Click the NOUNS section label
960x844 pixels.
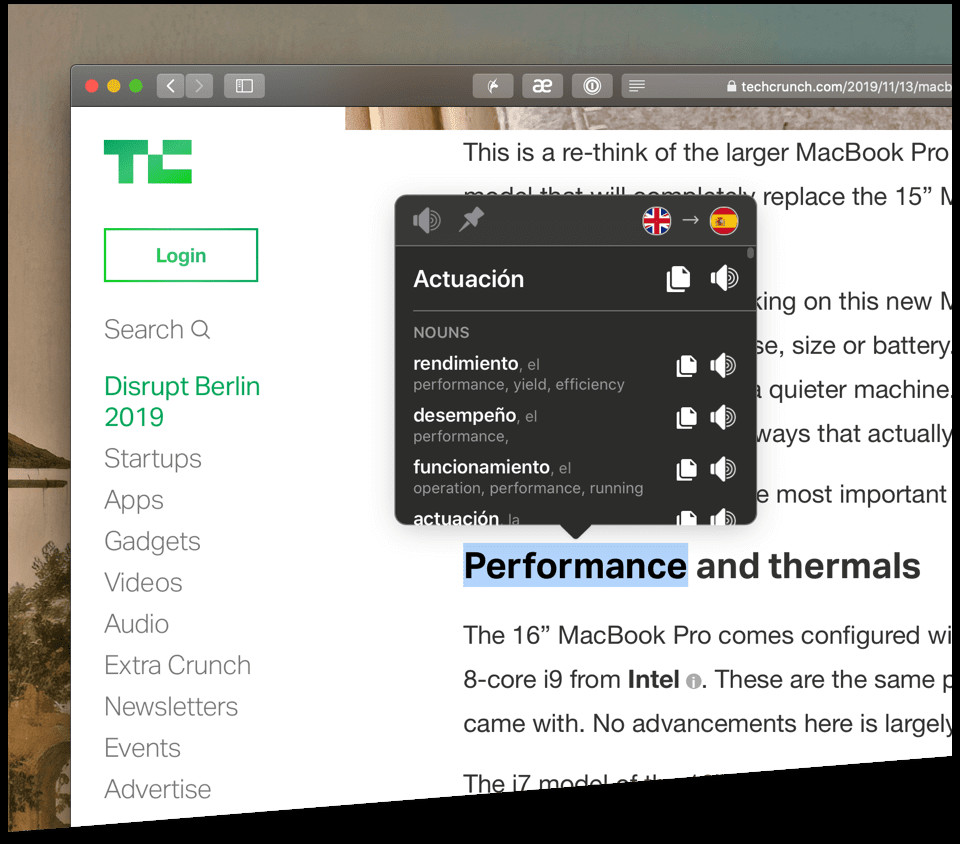point(441,332)
